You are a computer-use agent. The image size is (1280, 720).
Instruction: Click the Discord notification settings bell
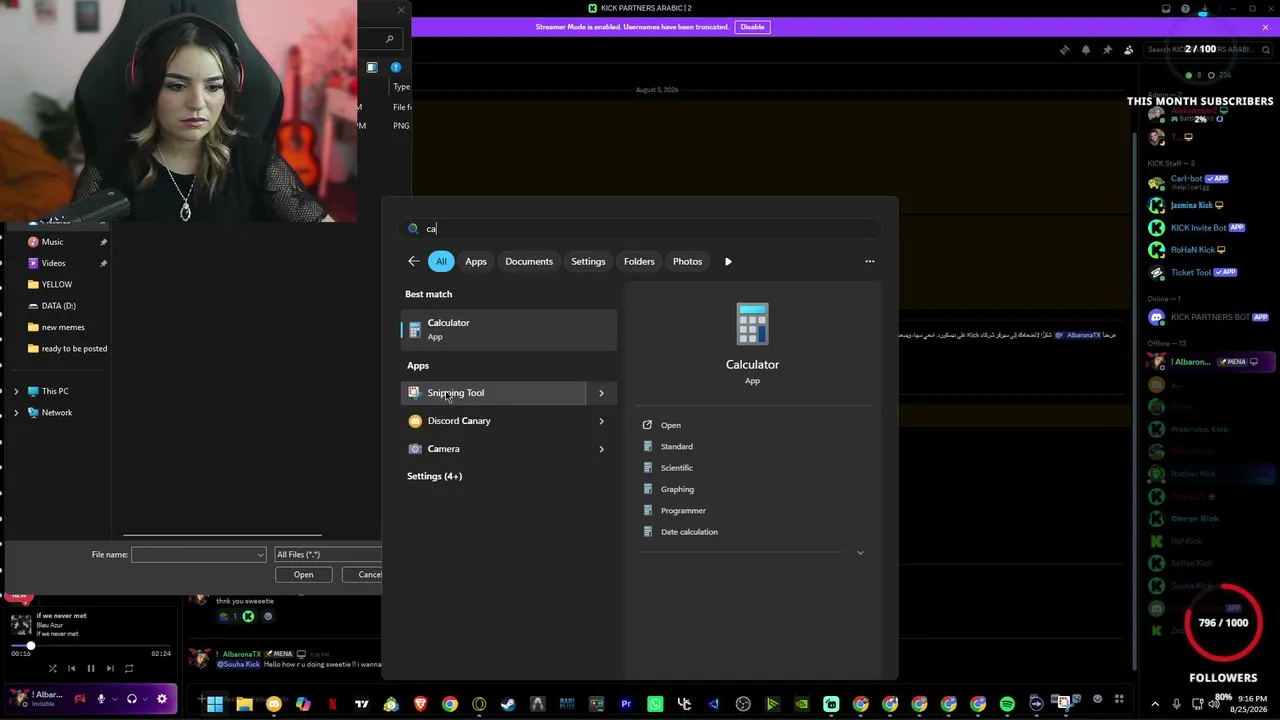[x=1086, y=50]
